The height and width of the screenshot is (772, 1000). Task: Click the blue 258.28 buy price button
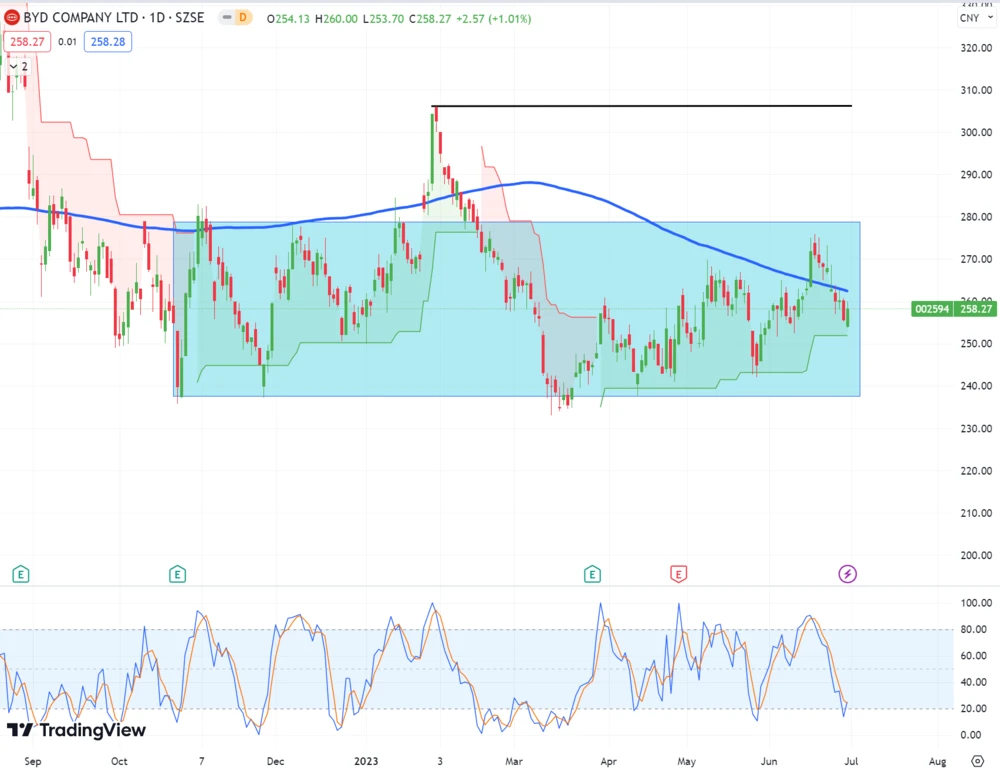(107, 41)
